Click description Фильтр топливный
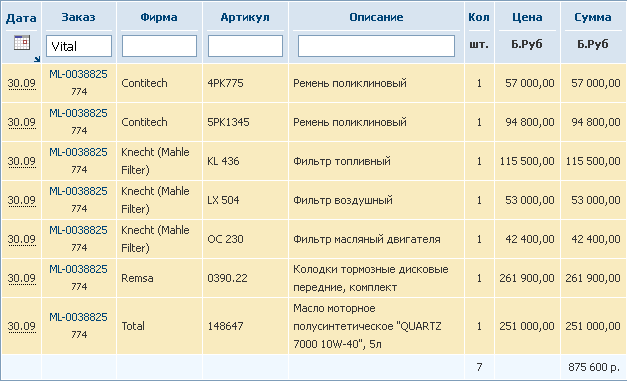 pos(342,161)
